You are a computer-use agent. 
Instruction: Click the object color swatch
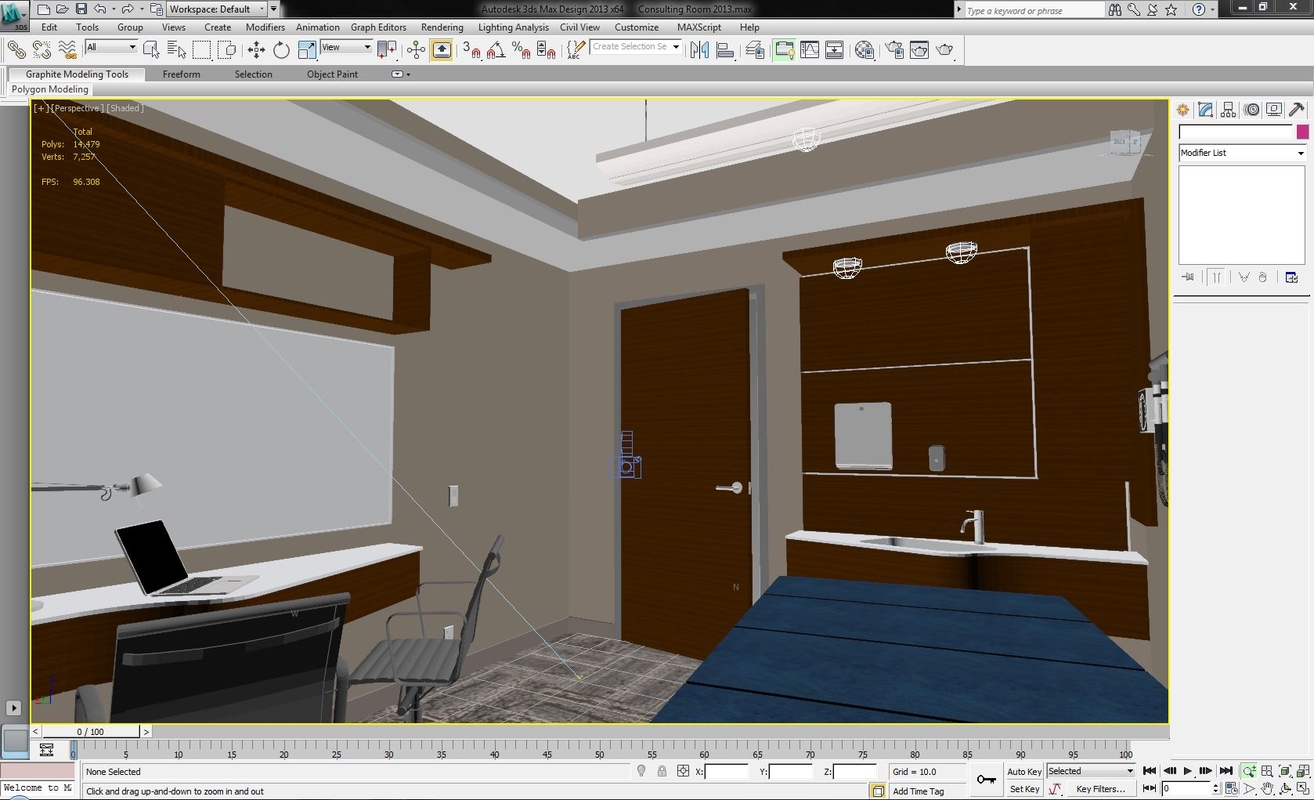point(1302,131)
